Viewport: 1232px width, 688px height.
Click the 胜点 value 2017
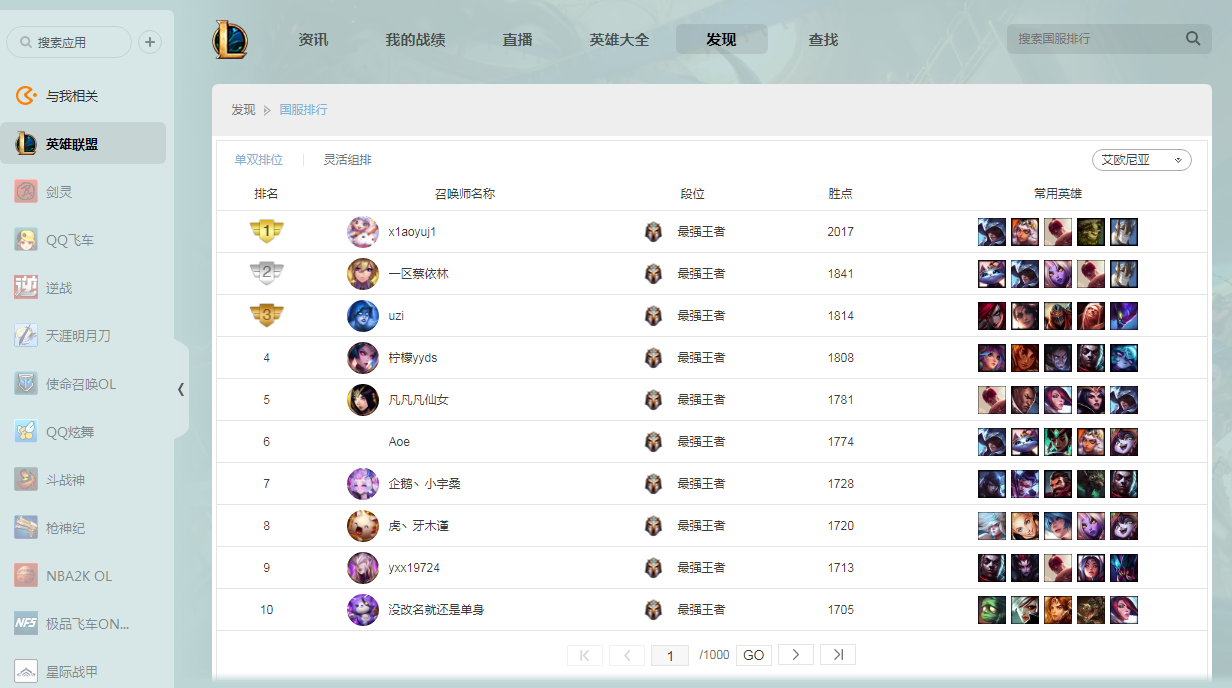click(841, 232)
